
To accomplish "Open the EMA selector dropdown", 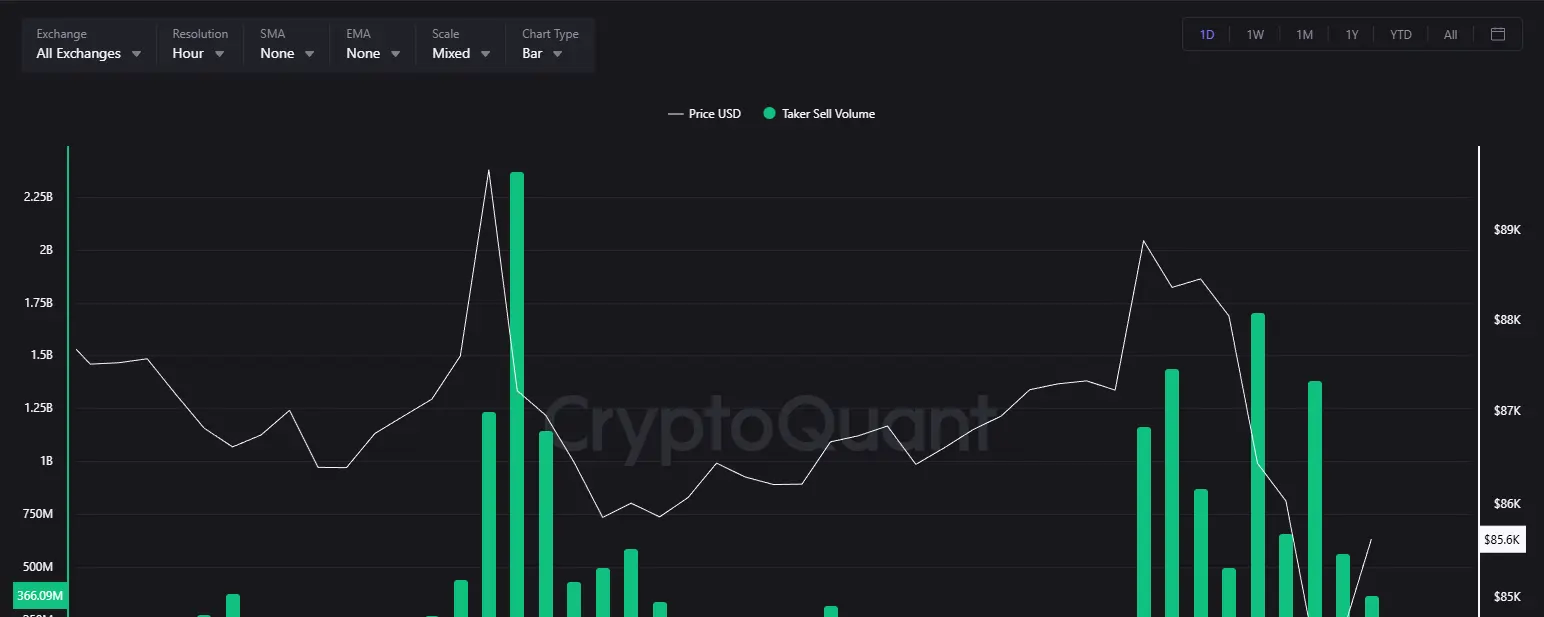I will [370, 53].
